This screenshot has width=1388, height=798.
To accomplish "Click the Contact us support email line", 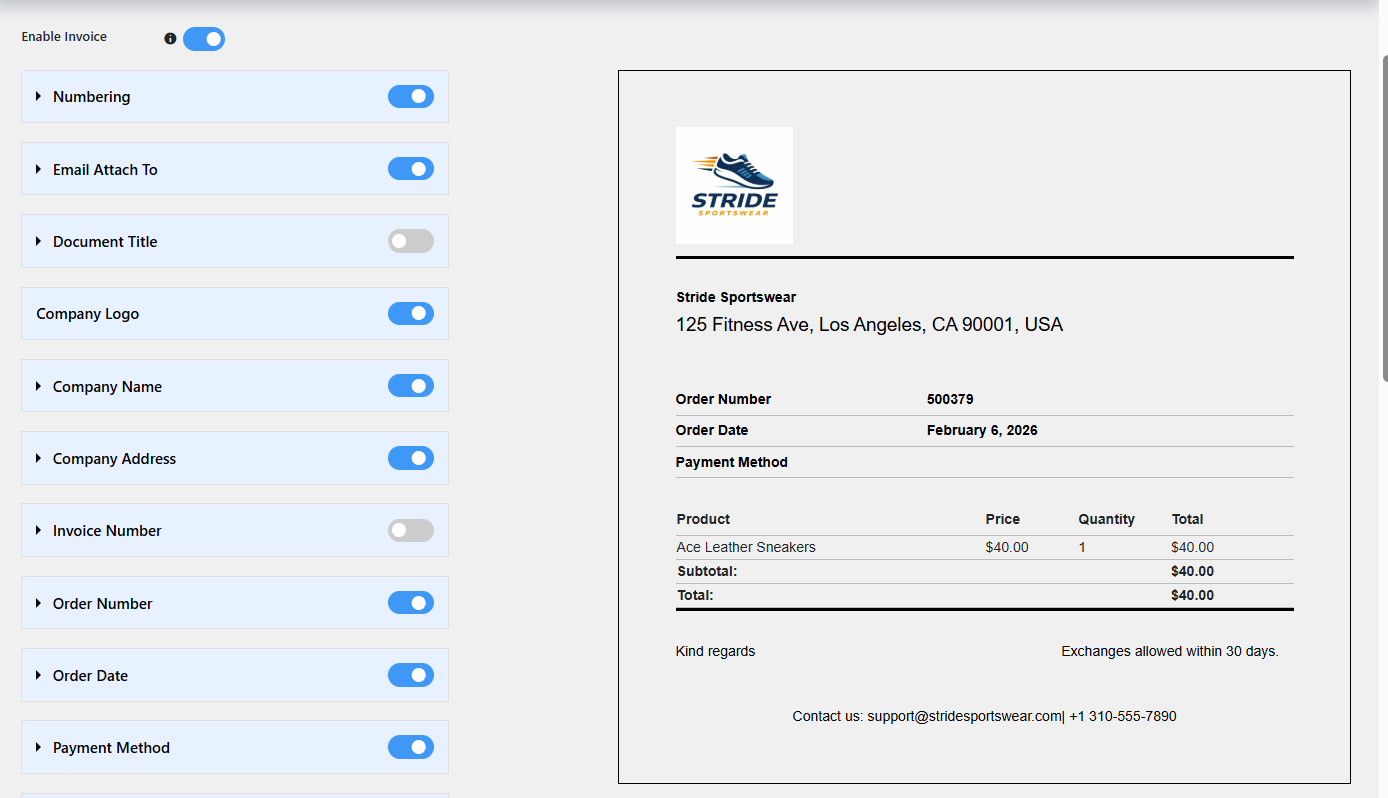I will point(984,716).
